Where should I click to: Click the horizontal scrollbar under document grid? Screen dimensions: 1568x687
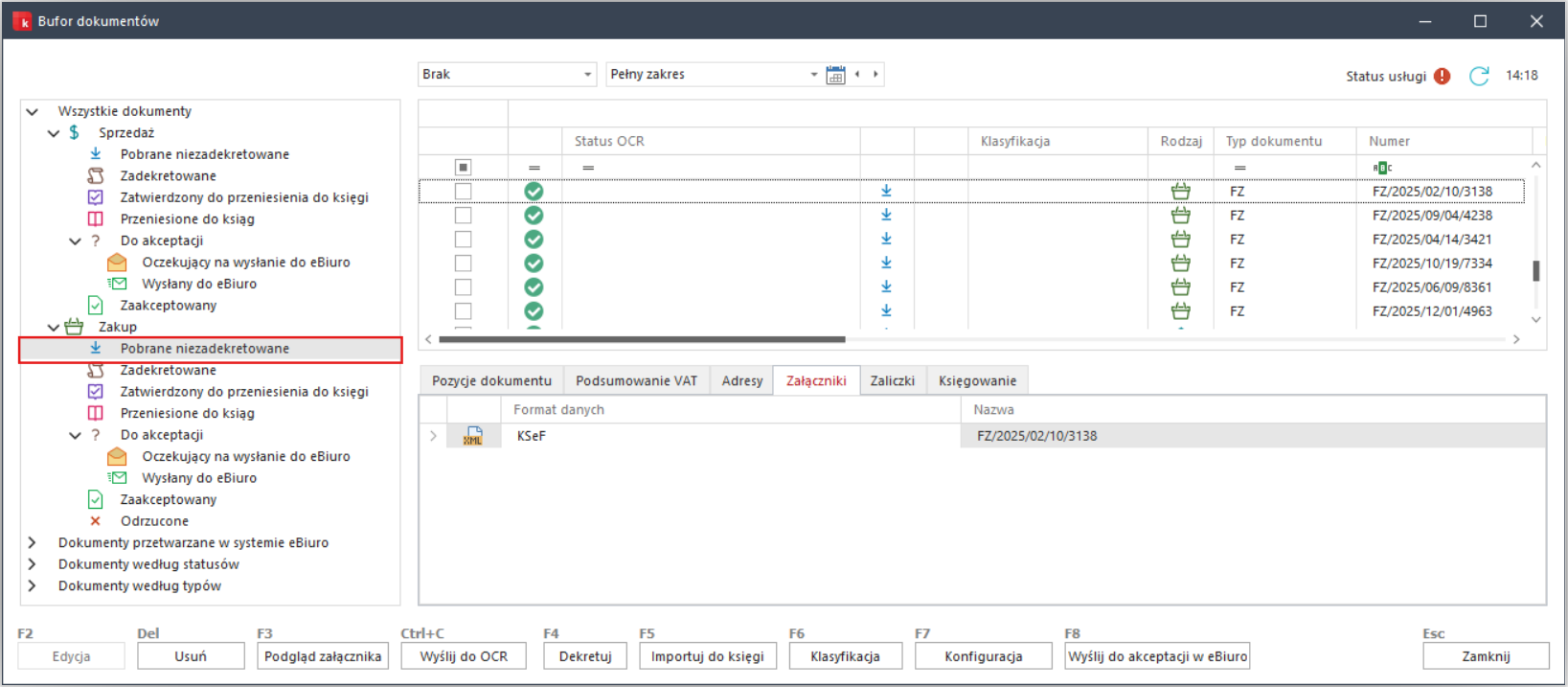[x=642, y=339]
